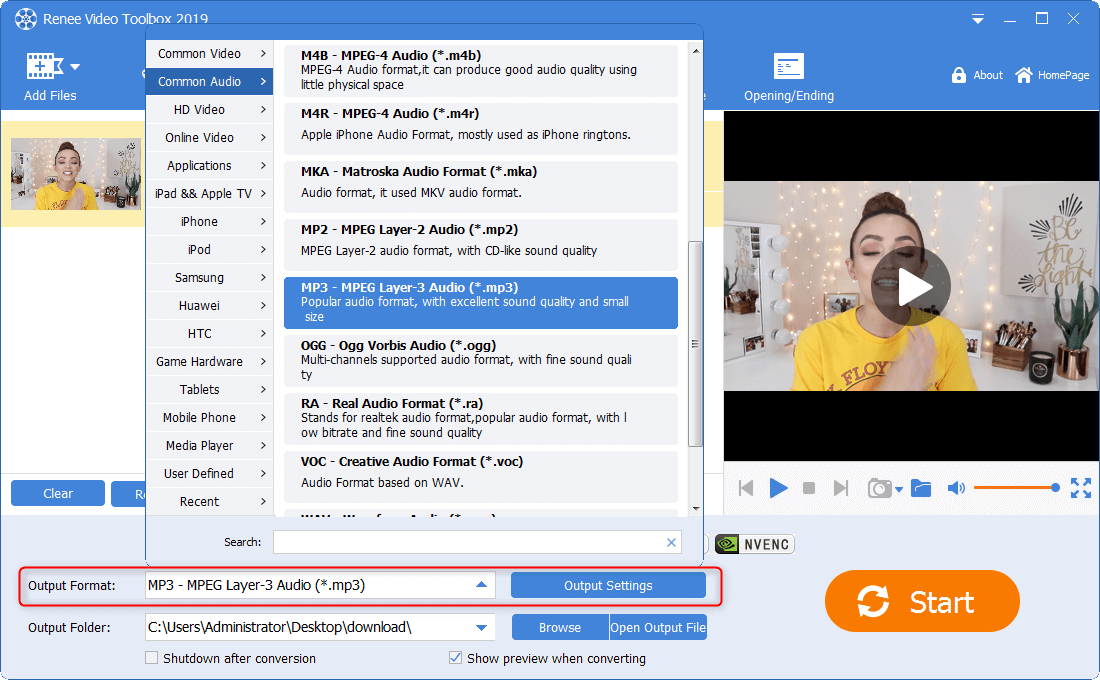Screen dimensions: 1100x680
Task: Enter fullscreen preview mode
Action: click(1080, 488)
